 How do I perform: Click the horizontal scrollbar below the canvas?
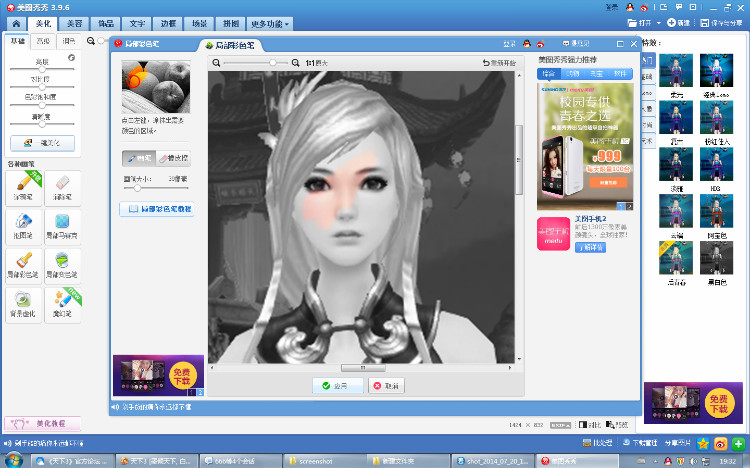click(x=363, y=368)
